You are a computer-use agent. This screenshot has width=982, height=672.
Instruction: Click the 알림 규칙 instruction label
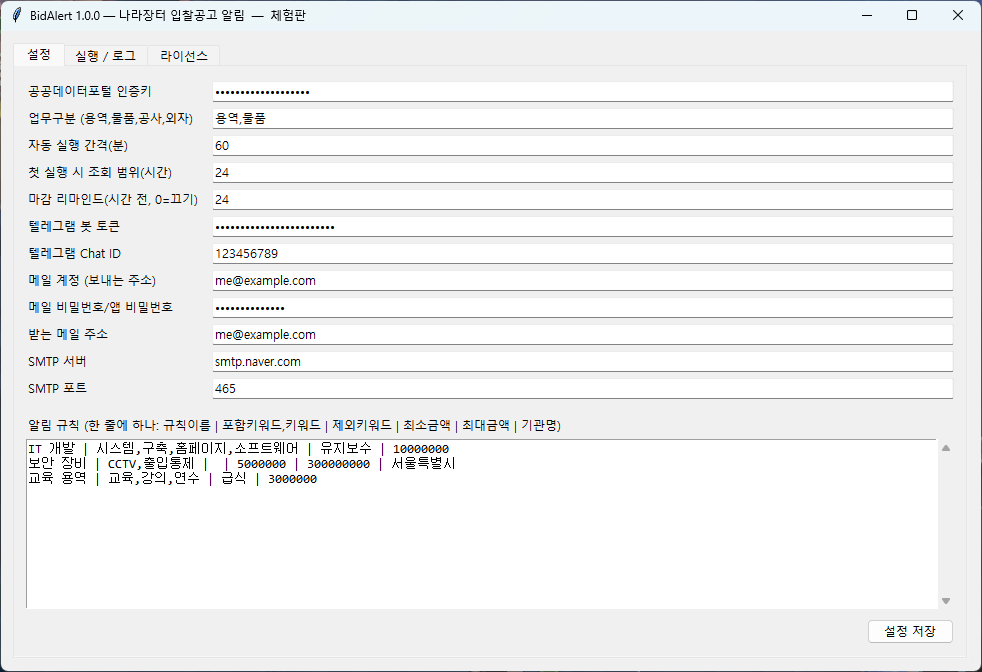[294, 425]
